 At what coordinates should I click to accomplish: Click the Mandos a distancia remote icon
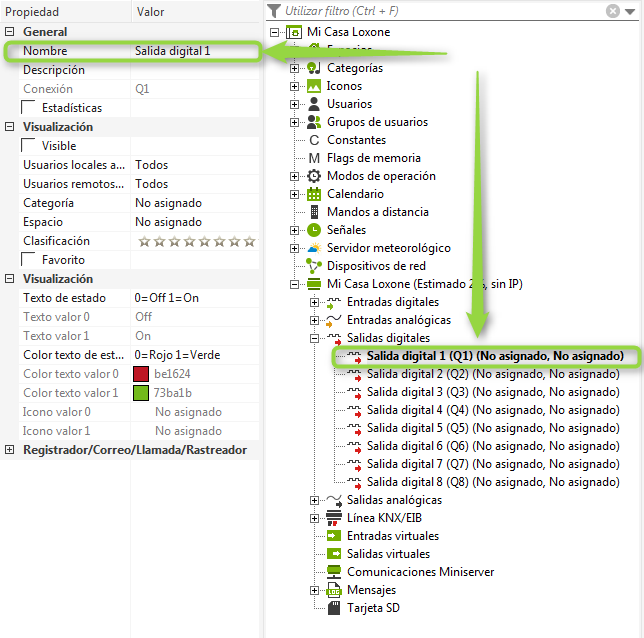(314, 212)
